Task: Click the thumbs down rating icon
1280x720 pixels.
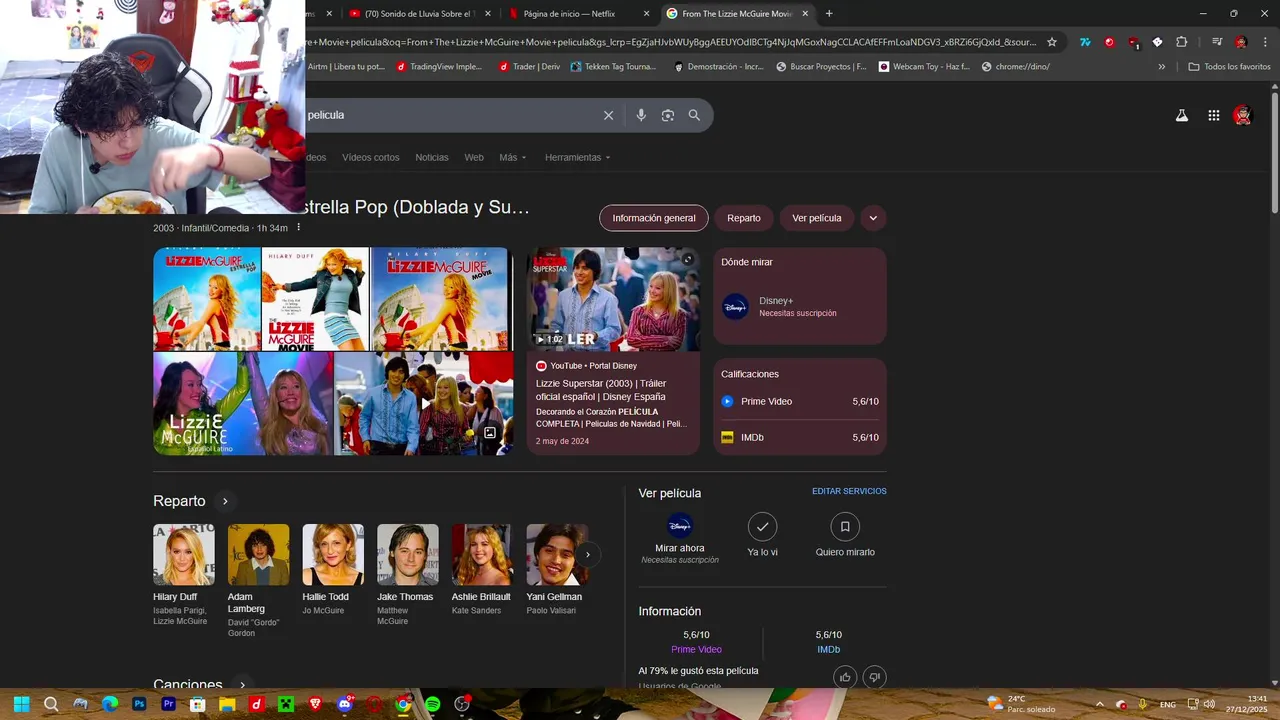Action: tap(874, 677)
